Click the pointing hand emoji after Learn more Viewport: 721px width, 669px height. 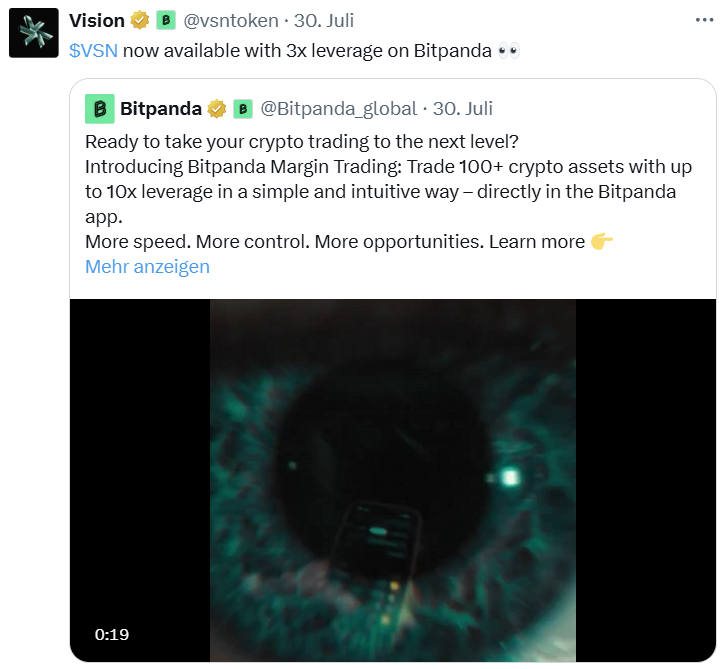[x=602, y=241]
